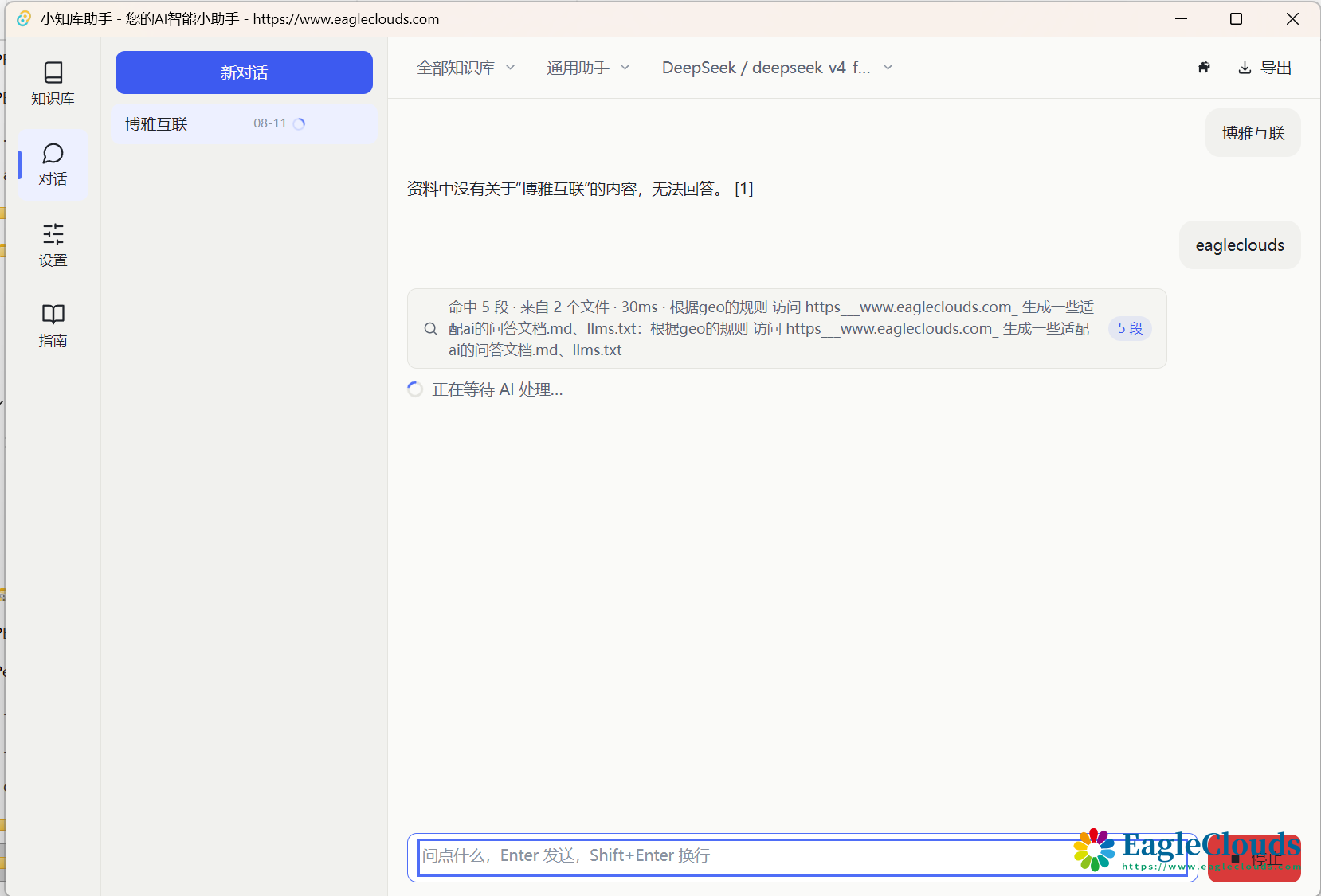Start a new chat with 新对话

pos(244,72)
